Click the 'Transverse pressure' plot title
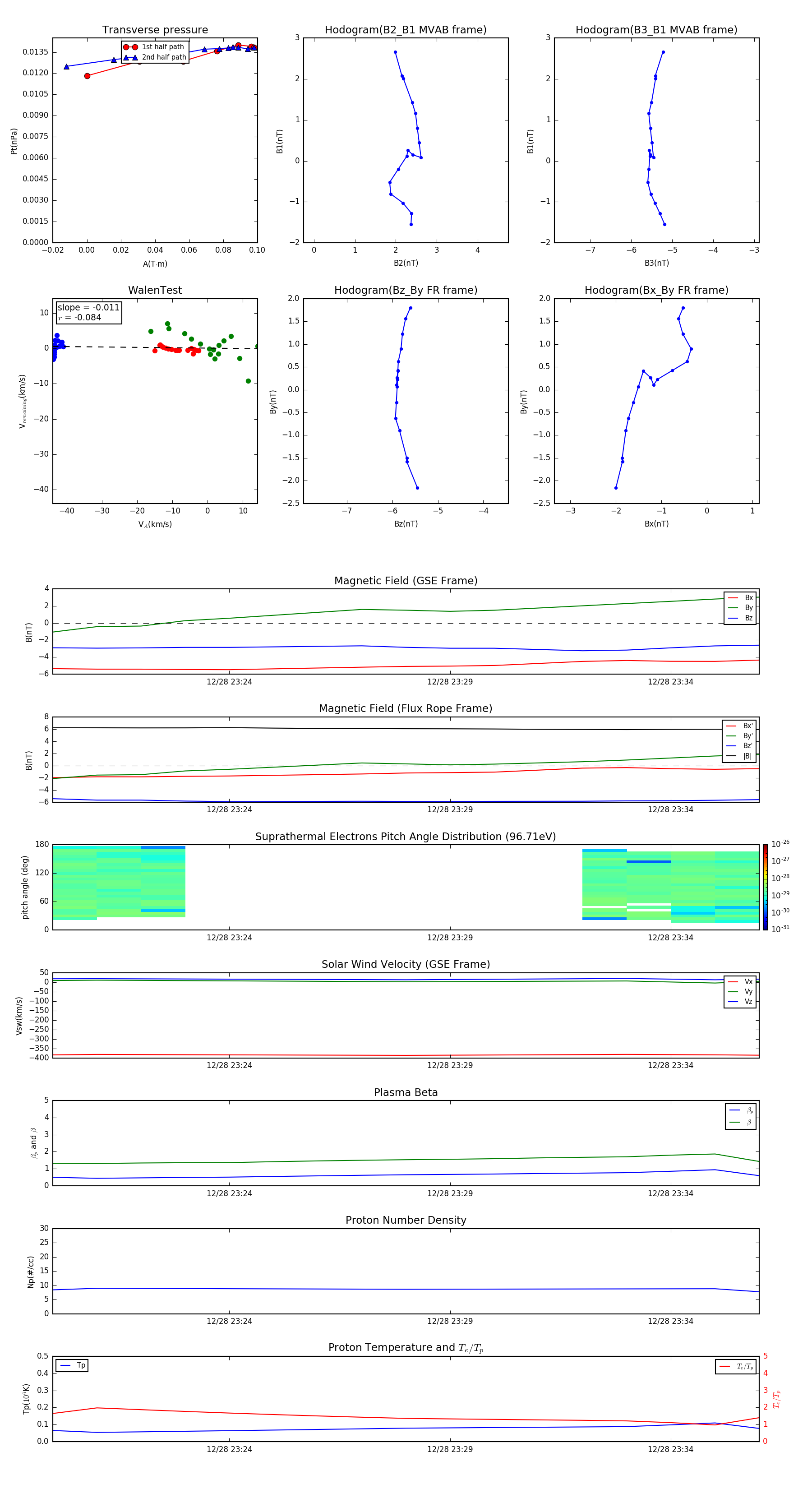Image resolution: width=812 pixels, height=1489 pixels. click(x=155, y=29)
